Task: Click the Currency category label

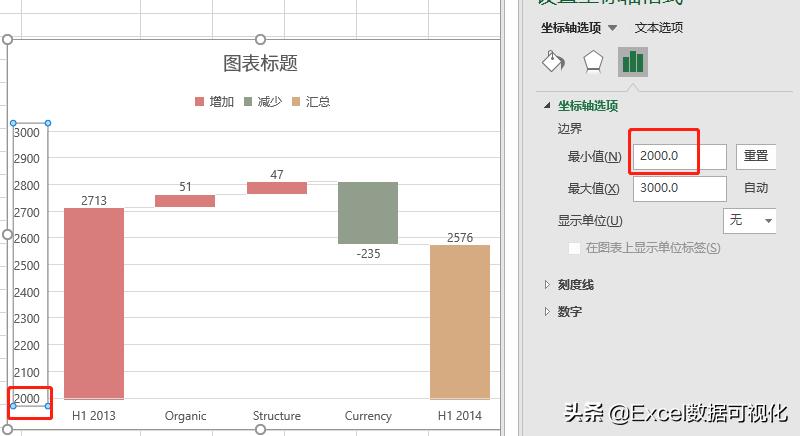Action: 368,416
